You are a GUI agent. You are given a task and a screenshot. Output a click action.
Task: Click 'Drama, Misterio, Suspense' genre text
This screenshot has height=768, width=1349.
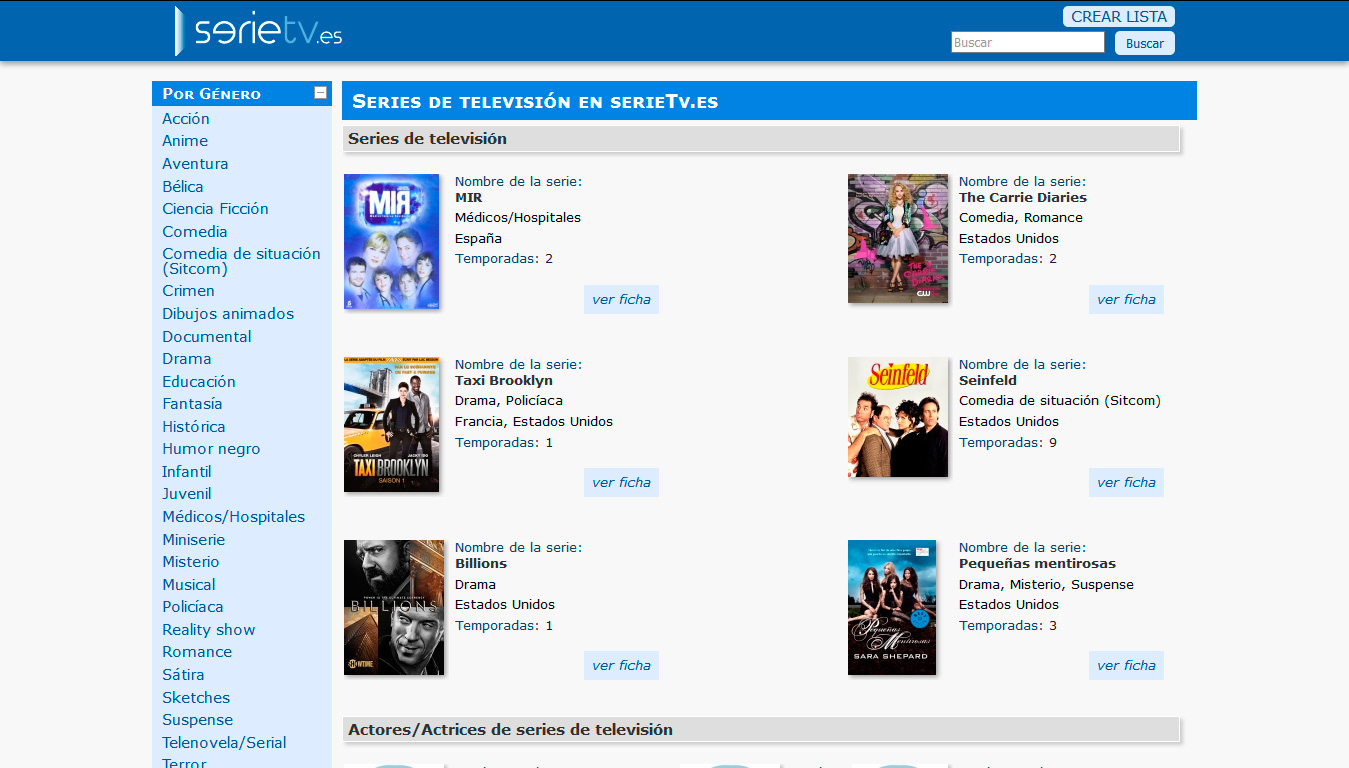1046,584
